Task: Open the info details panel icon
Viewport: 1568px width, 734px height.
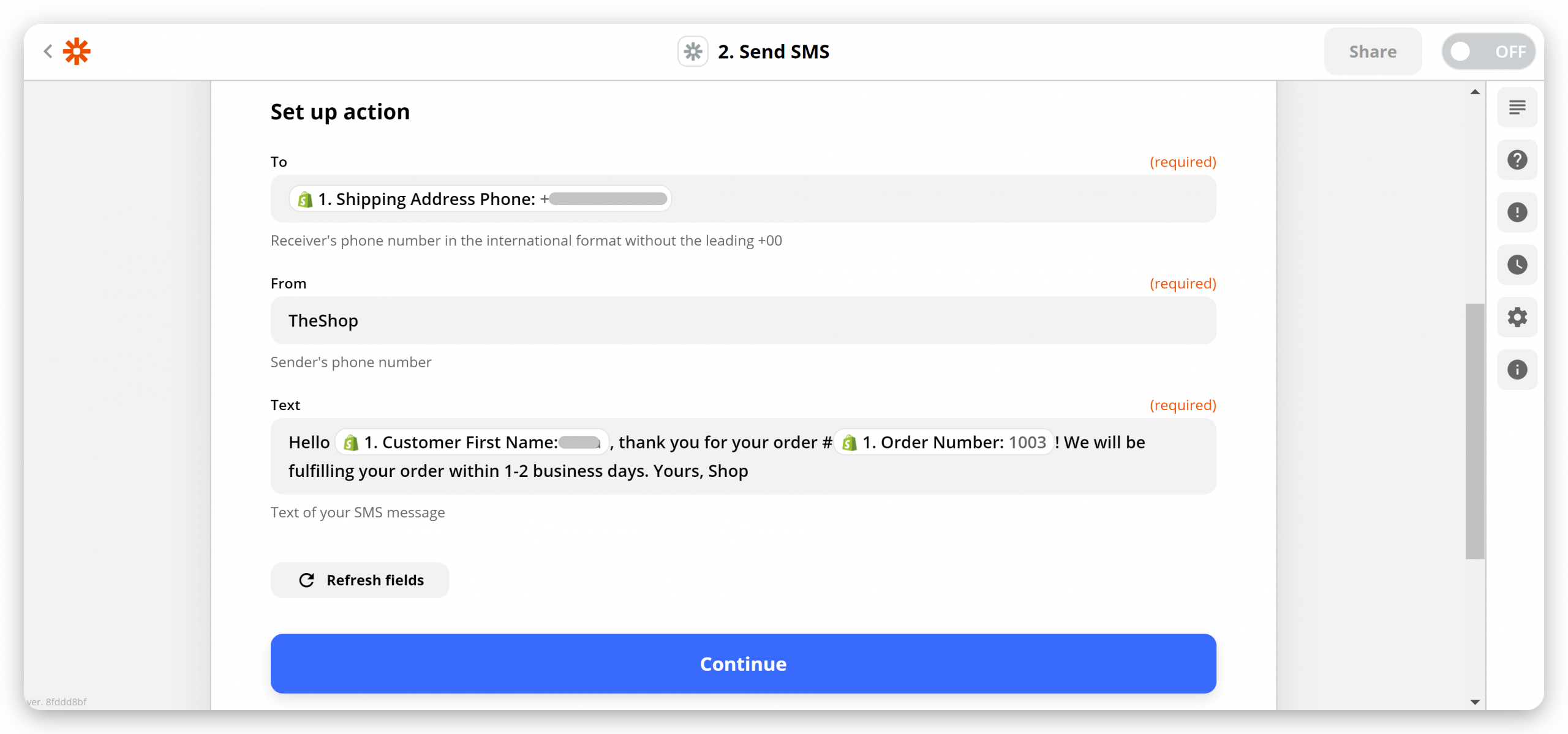Action: (1517, 370)
